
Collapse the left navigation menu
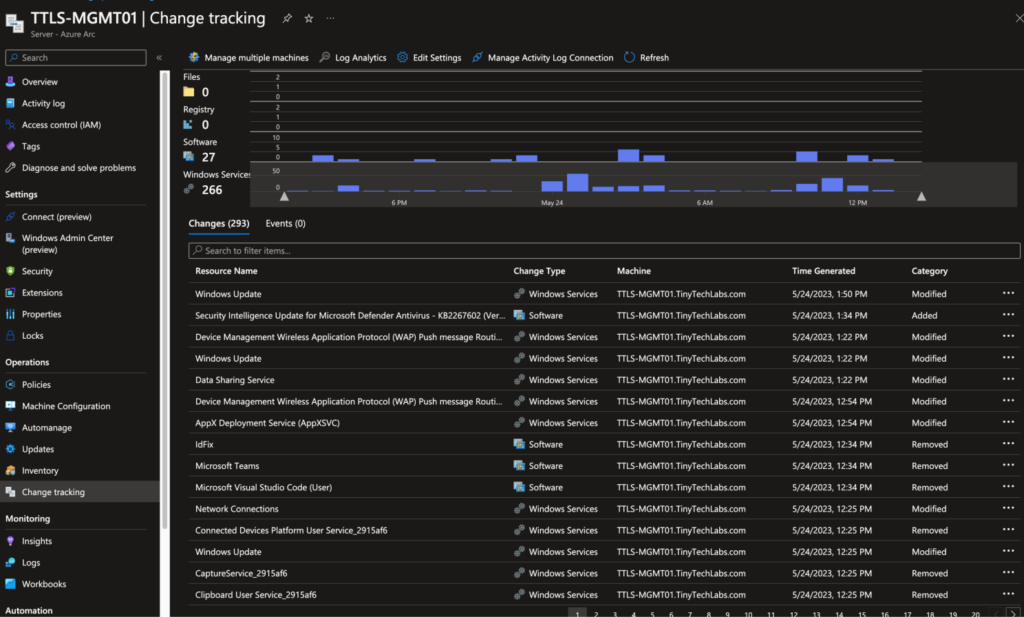click(x=159, y=57)
